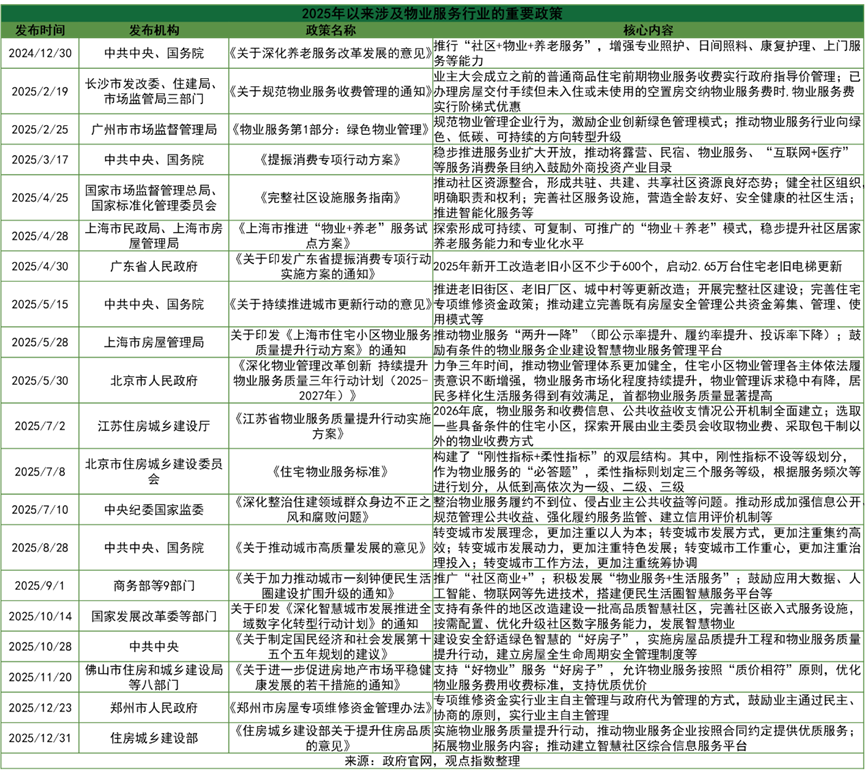Screen dimensions: 865x776
Task: Click last data row cell under '发布机构'
Action: [154, 738]
